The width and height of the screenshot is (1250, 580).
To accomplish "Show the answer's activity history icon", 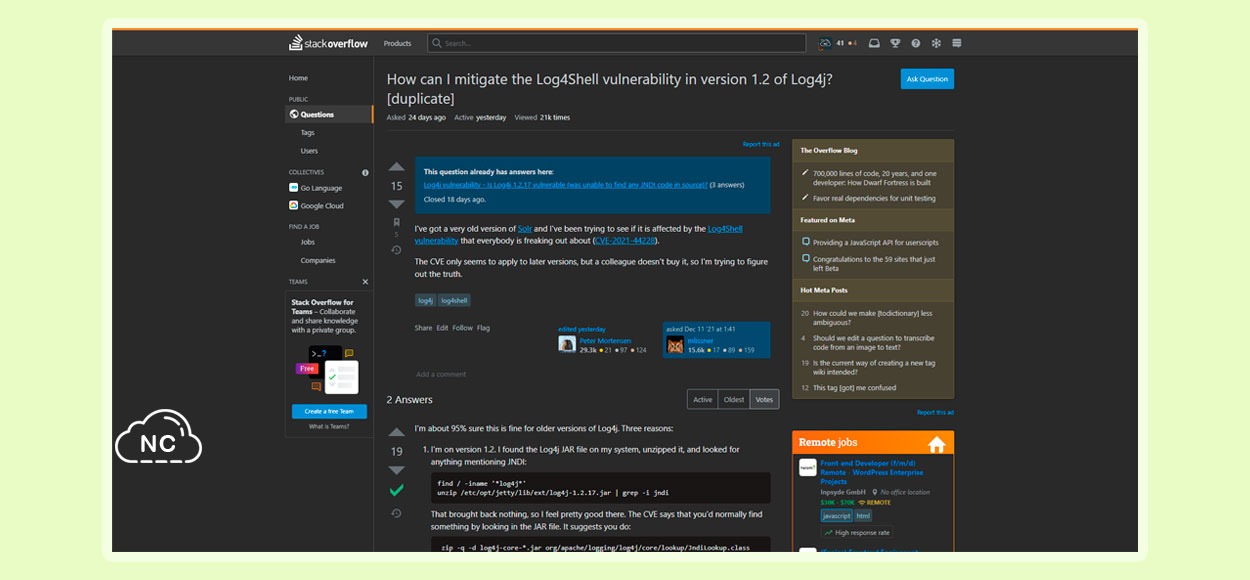I will pos(396,513).
